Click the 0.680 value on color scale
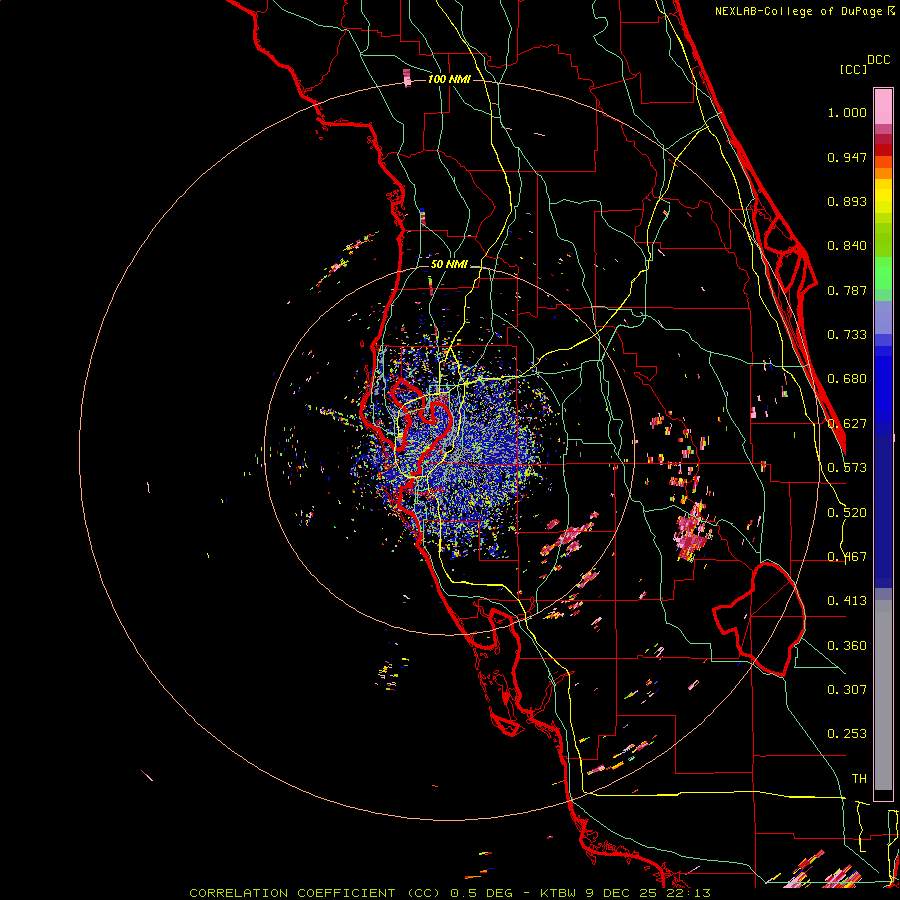Viewport: 900px width, 900px height. point(847,379)
